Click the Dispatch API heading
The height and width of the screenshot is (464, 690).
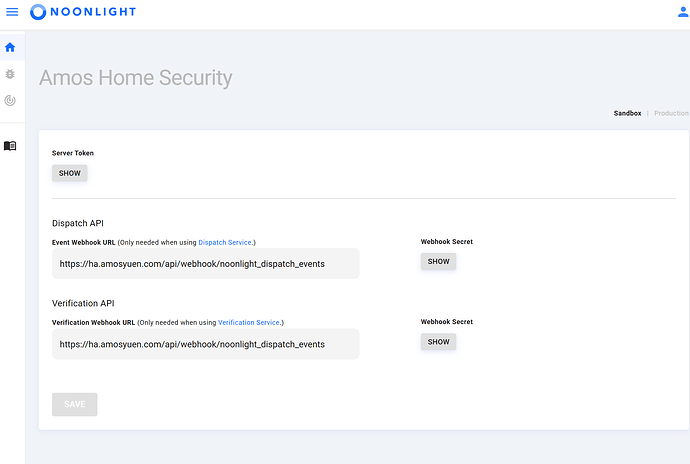click(x=78, y=223)
